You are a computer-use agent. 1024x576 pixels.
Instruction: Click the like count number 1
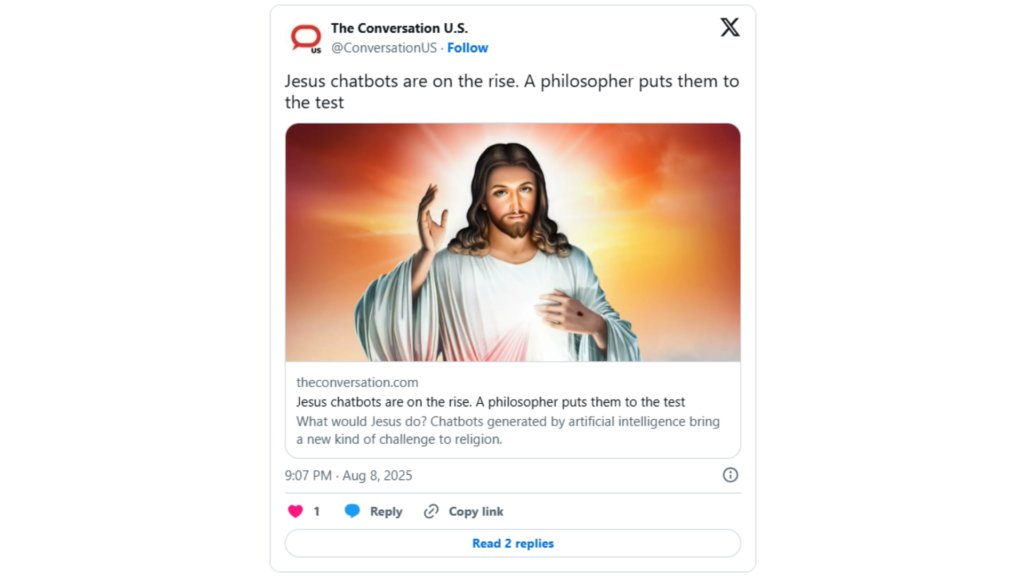(317, 511)
